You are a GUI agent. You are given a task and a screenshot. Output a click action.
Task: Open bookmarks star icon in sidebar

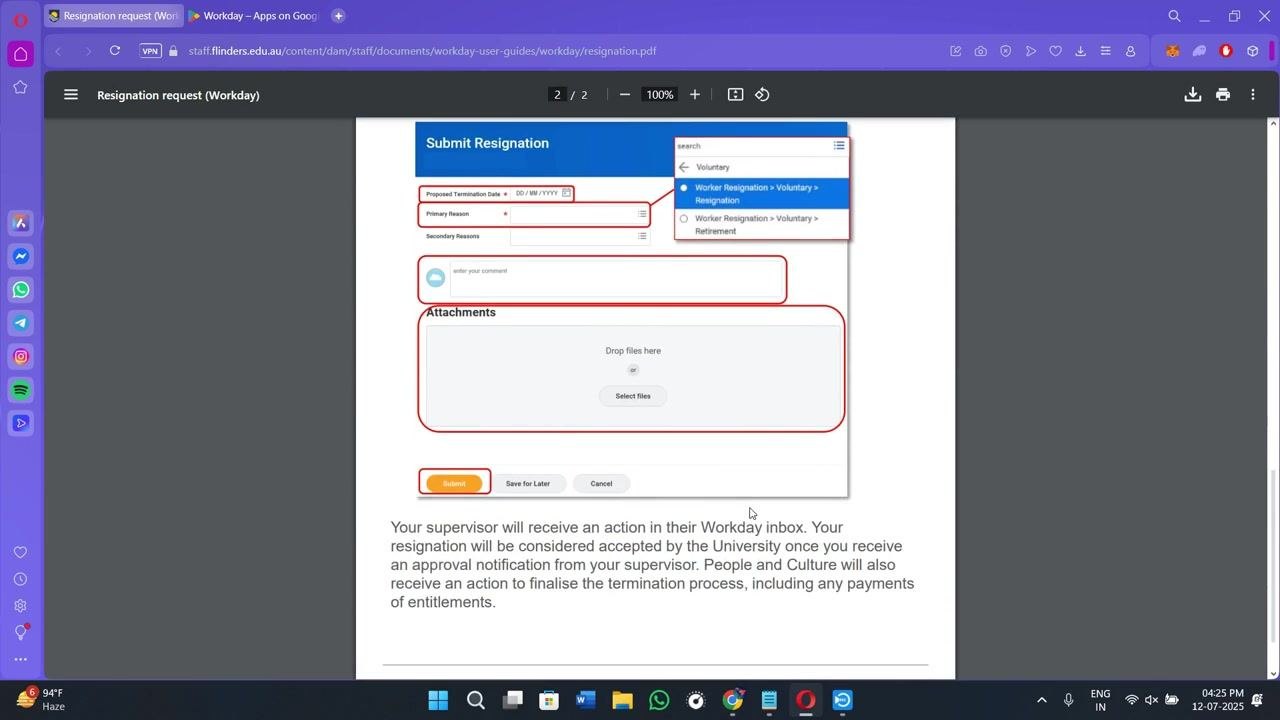pos(20,87)
